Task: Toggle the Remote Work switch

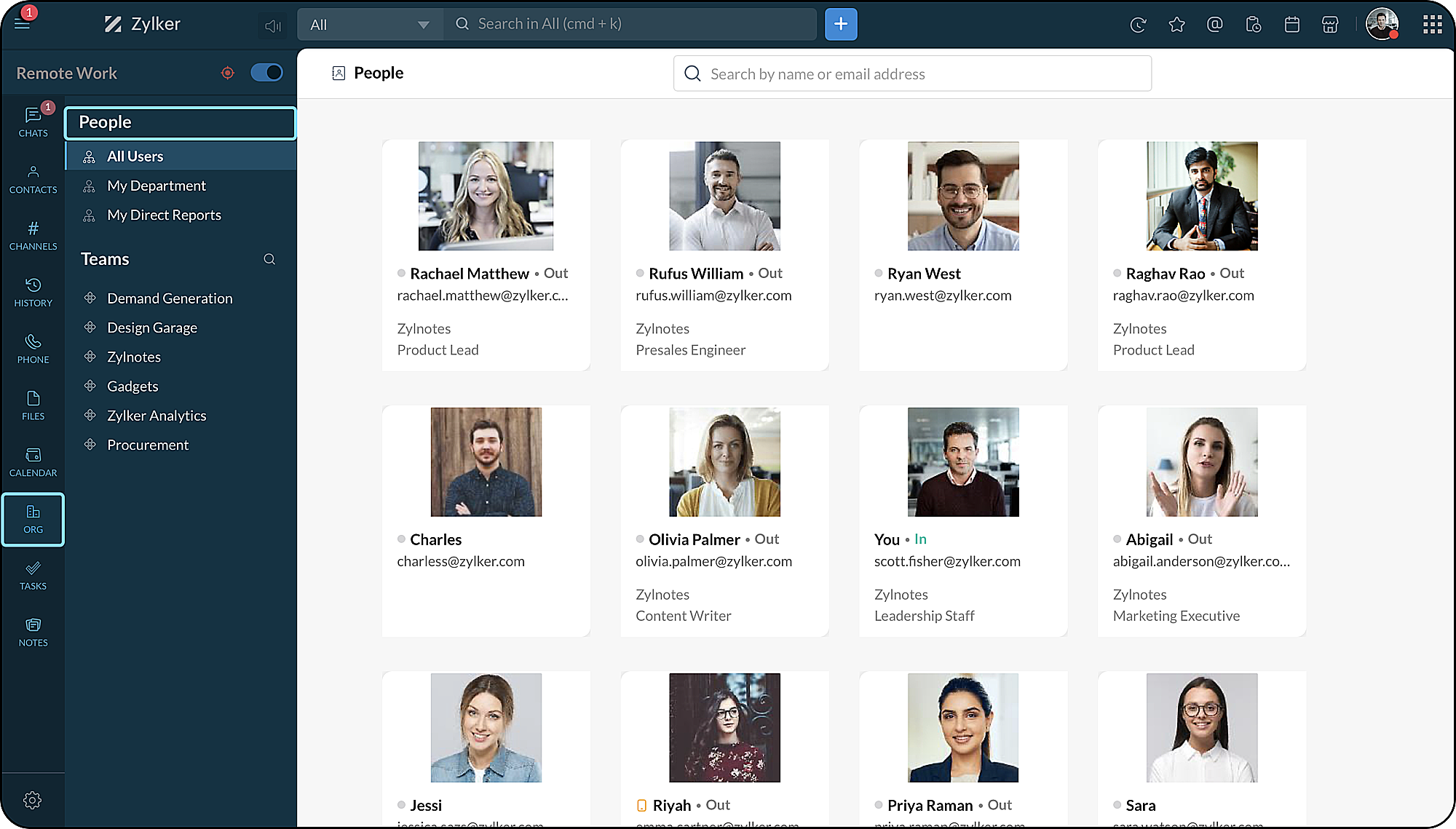Action: (x=266, y=73)
